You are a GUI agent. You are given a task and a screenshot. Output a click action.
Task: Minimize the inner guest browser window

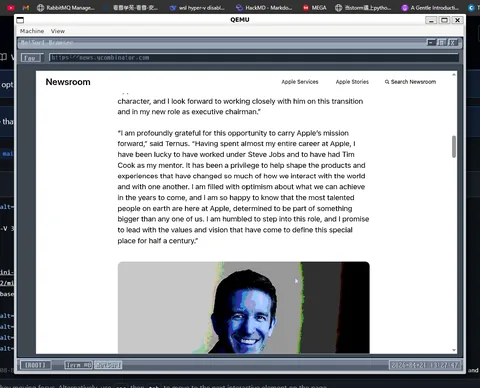(x=432, y=42)
